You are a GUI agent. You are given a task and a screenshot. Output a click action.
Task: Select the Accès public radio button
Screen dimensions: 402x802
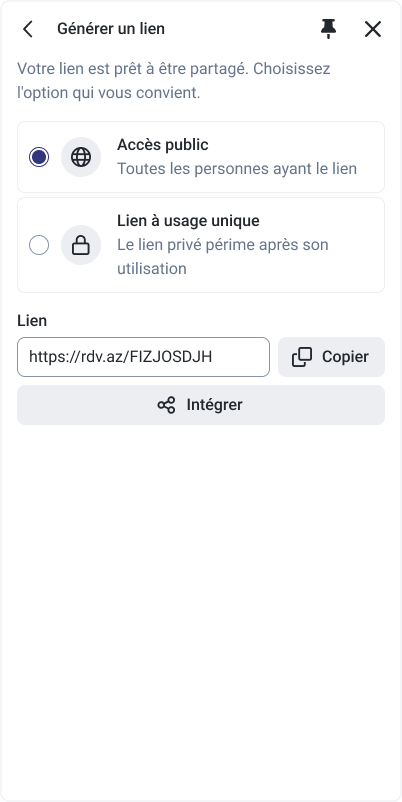click(39, 157)
